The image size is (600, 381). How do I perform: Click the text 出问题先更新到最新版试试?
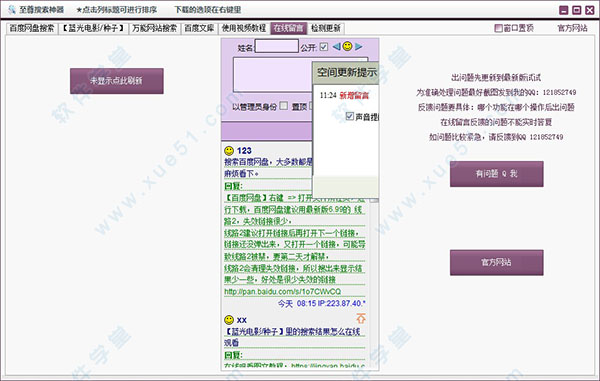point(496,78)
